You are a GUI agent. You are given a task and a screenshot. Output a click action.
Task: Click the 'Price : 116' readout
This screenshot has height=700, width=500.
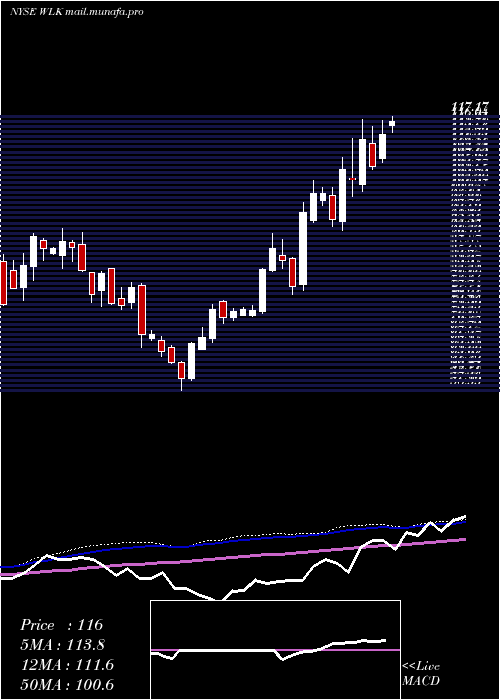click(62, 625)
